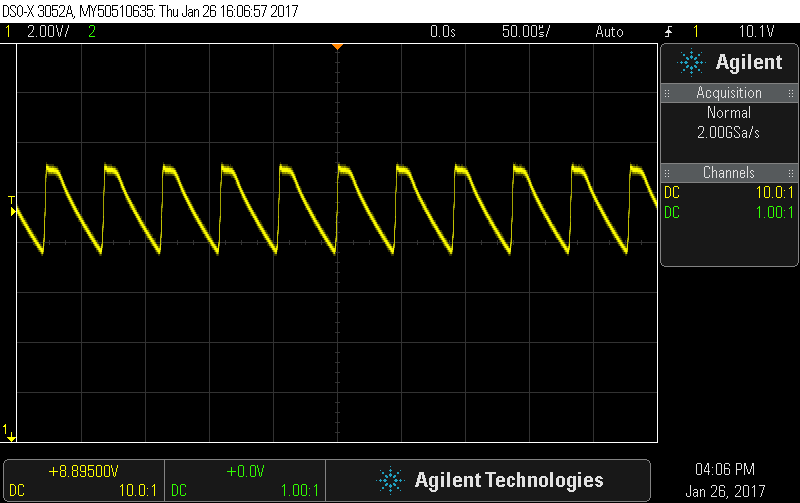Open the 0.0s horizontal delay value
Image resolution: width=800 pixels, height=503 pixels.
point(442,32)
